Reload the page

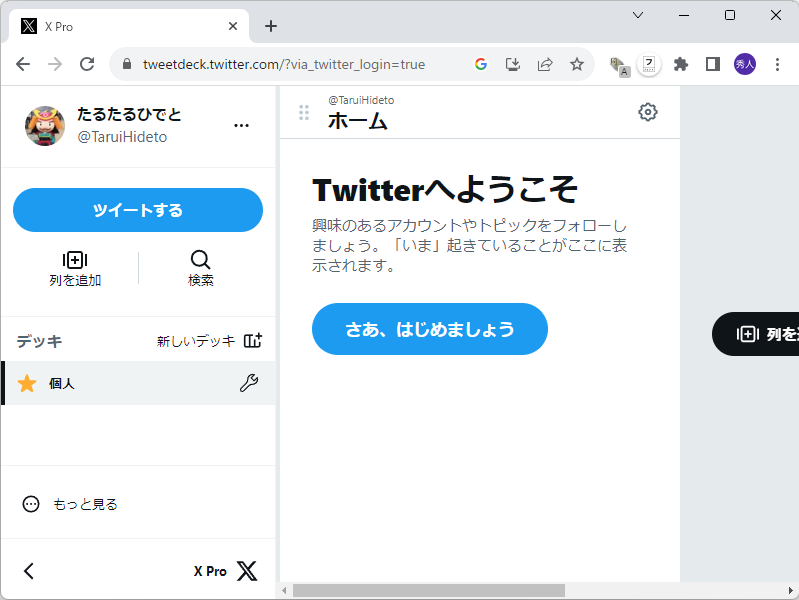click(x=87, y=64)
